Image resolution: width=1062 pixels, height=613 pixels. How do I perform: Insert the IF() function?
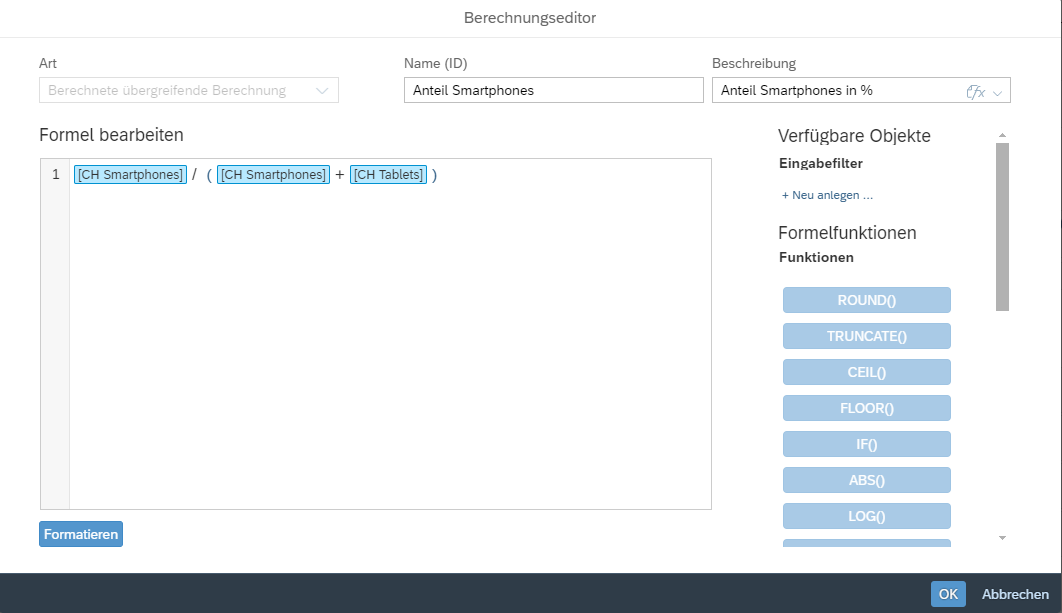[866, 444]
